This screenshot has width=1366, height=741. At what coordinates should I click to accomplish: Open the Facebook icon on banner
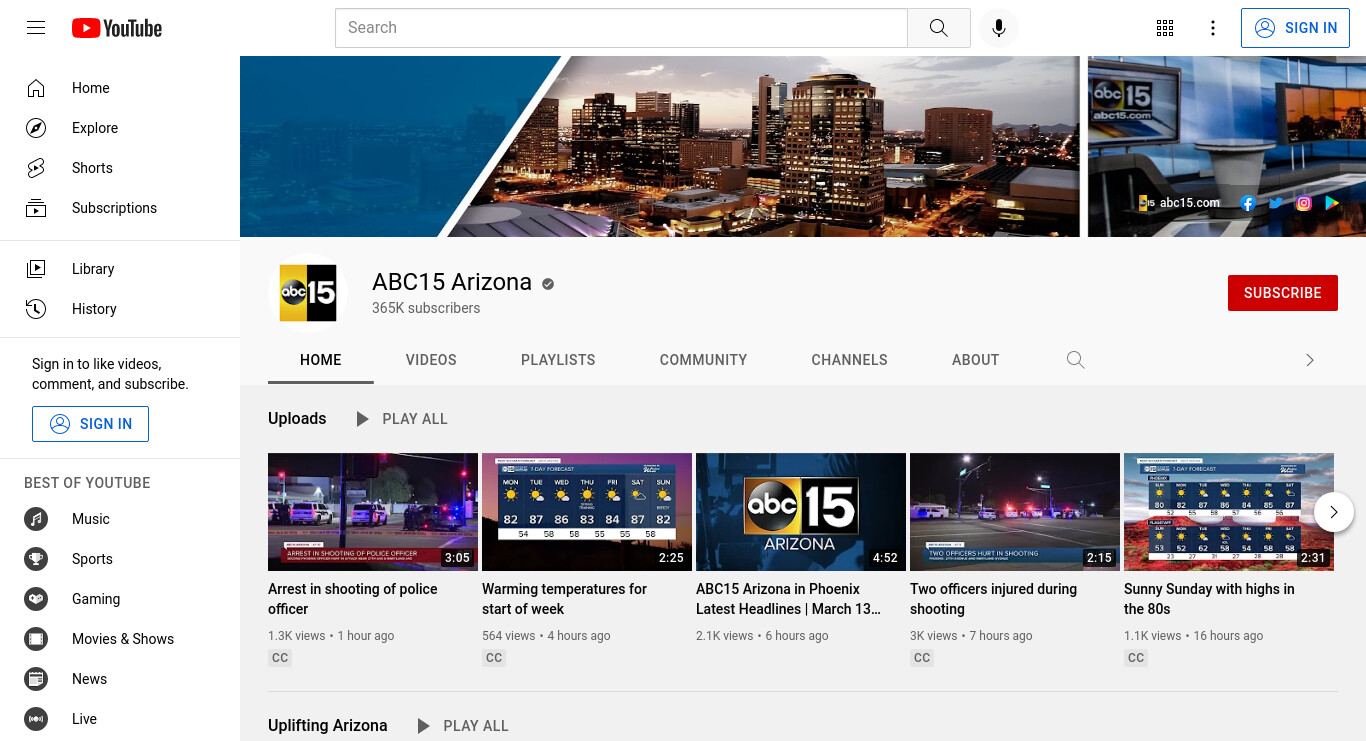(1248, 203)
